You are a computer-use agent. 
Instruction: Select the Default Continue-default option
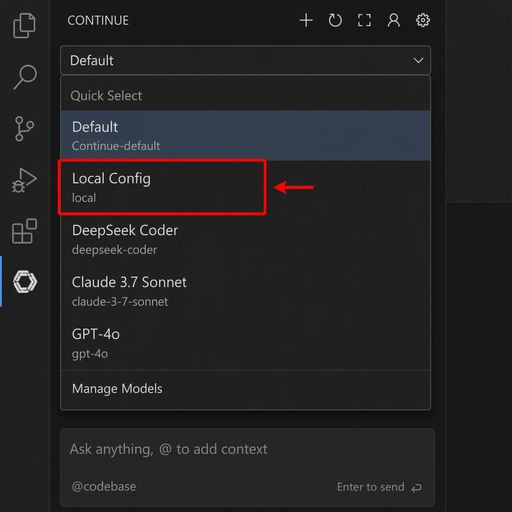click(x=245, y=136)
